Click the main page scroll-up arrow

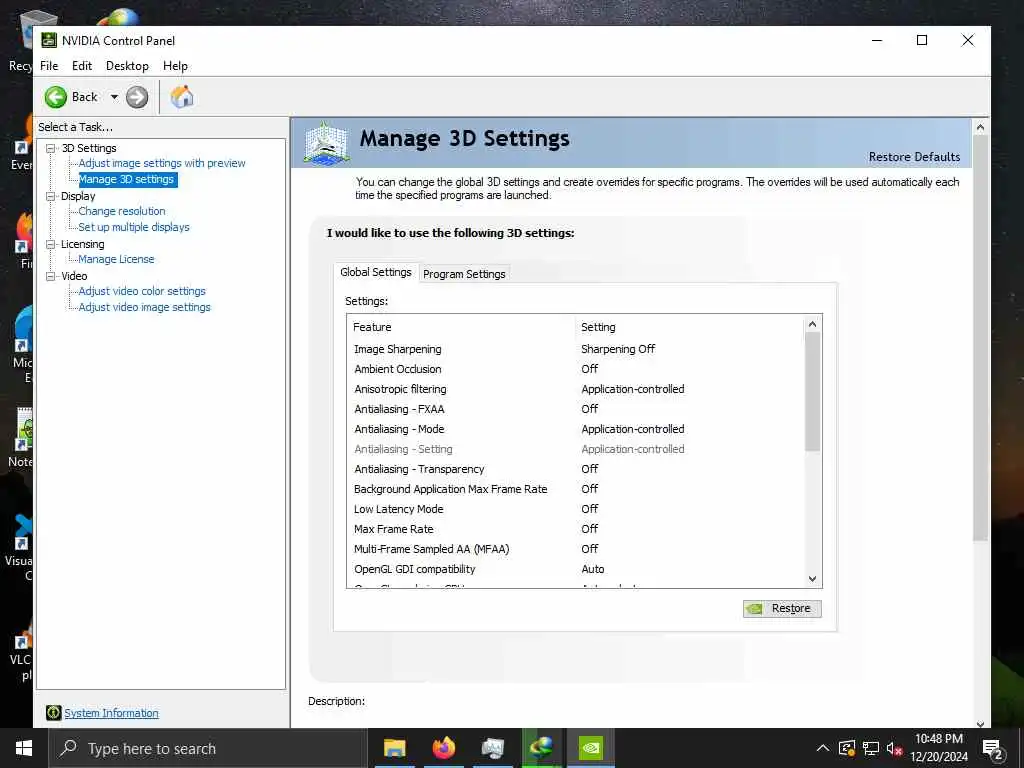pyautogui.click(x=980, y=127)
